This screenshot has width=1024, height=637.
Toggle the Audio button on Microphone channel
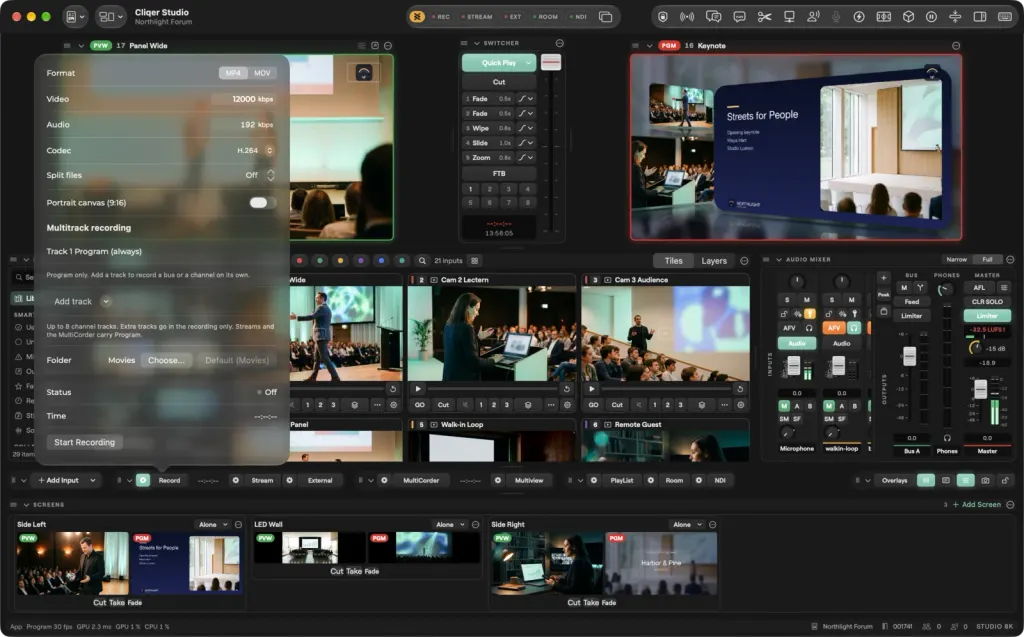click(x=797, y=344)
